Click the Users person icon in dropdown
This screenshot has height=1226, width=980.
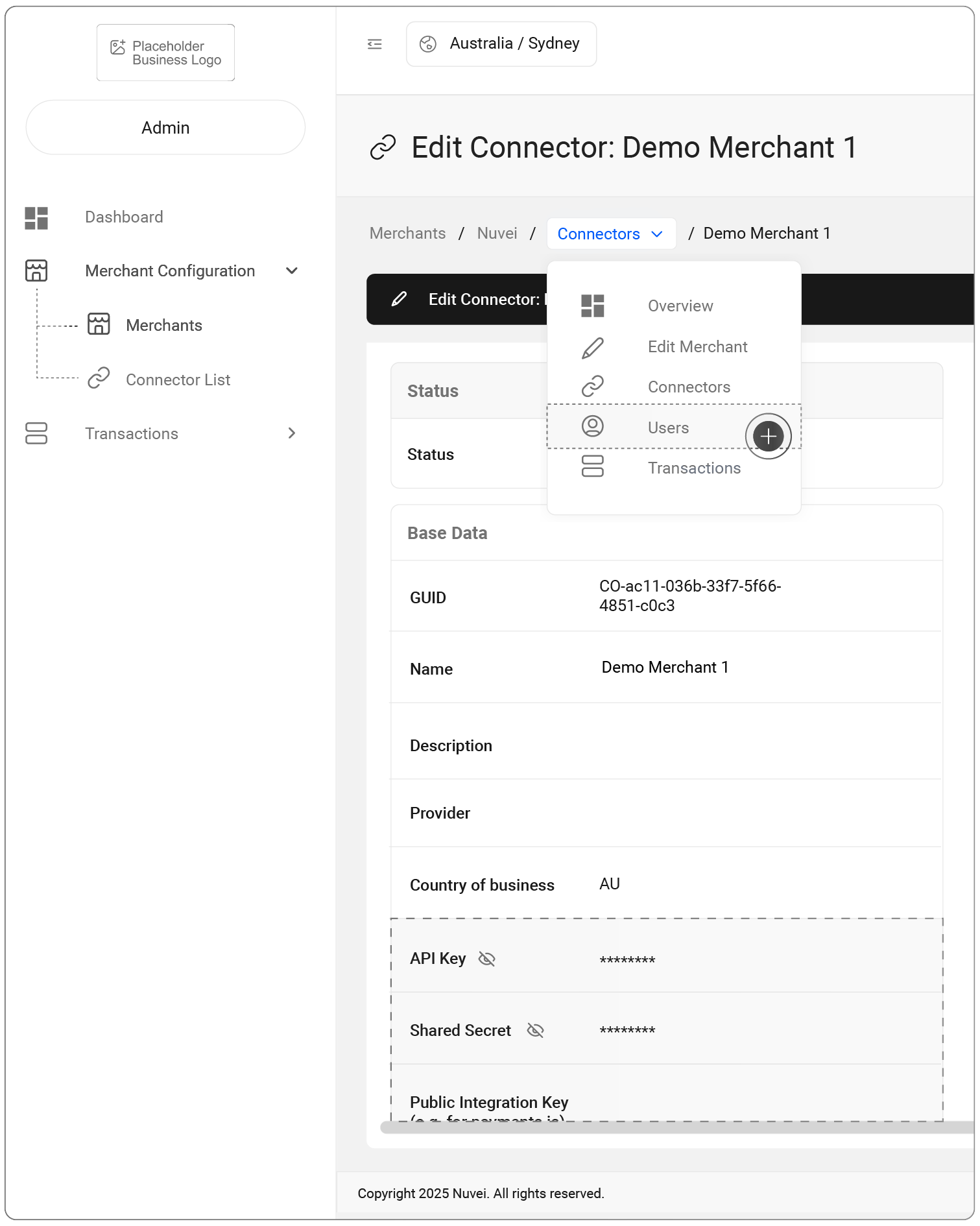pos(593,426)
